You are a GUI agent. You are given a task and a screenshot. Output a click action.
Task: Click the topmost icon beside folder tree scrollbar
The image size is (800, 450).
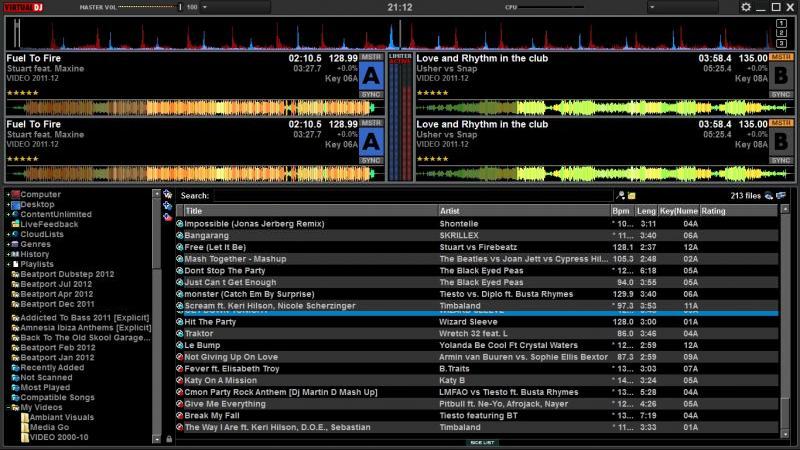click(167, 194)
